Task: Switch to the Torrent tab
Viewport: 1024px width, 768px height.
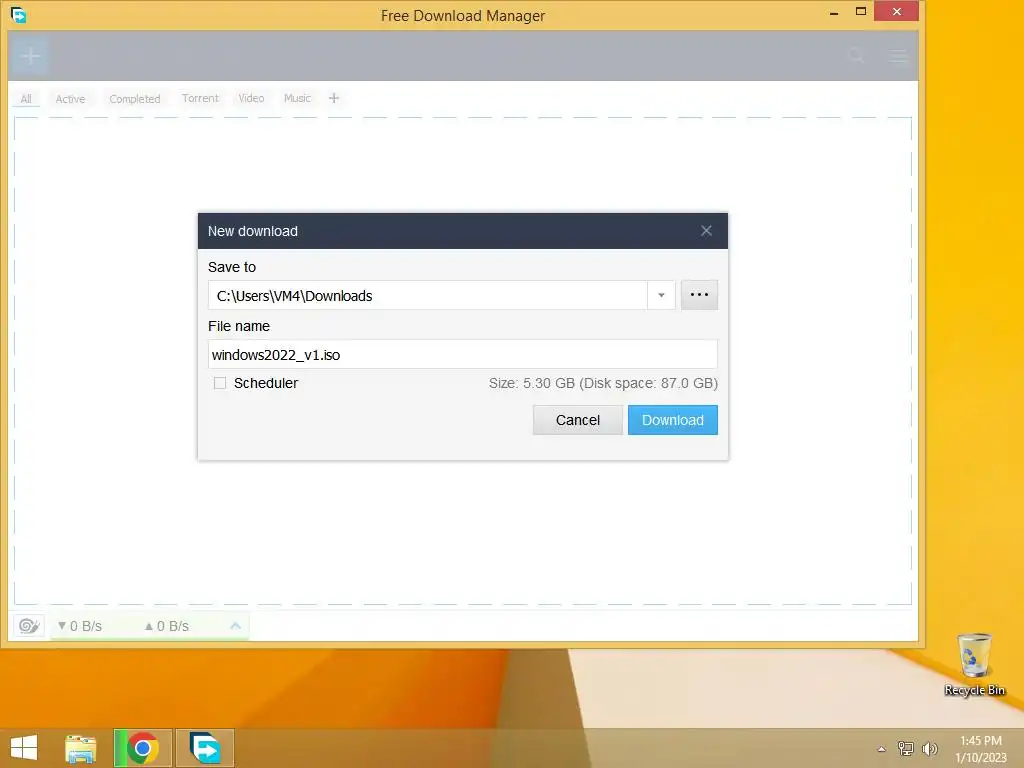Action: click(x=200, y=98)
